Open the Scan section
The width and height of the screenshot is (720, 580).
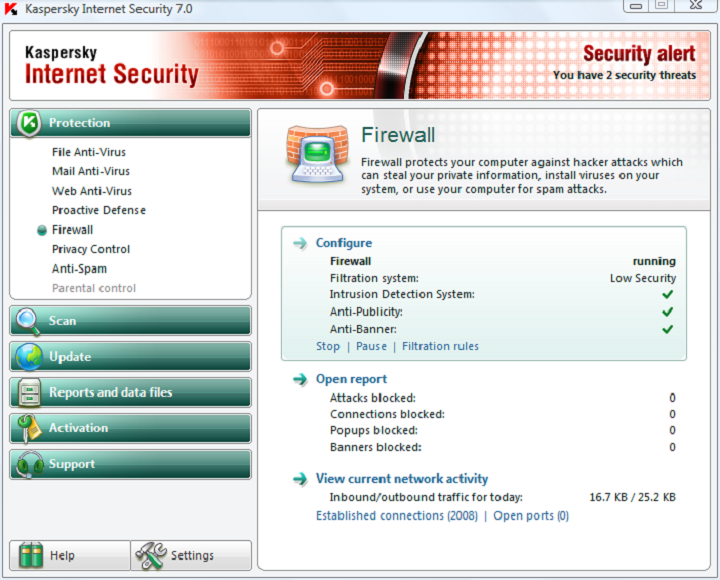pyautogui.click(x=130, y=321)
